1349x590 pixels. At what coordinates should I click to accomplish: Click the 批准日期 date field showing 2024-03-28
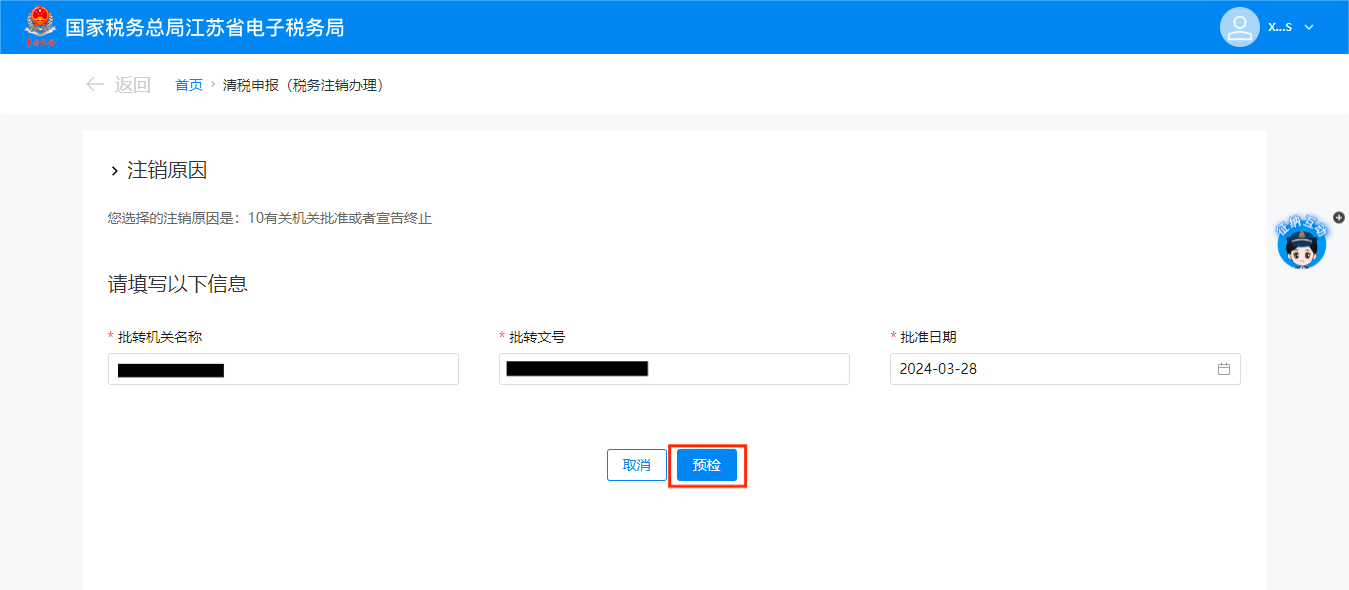click(x=1050, y=369)
